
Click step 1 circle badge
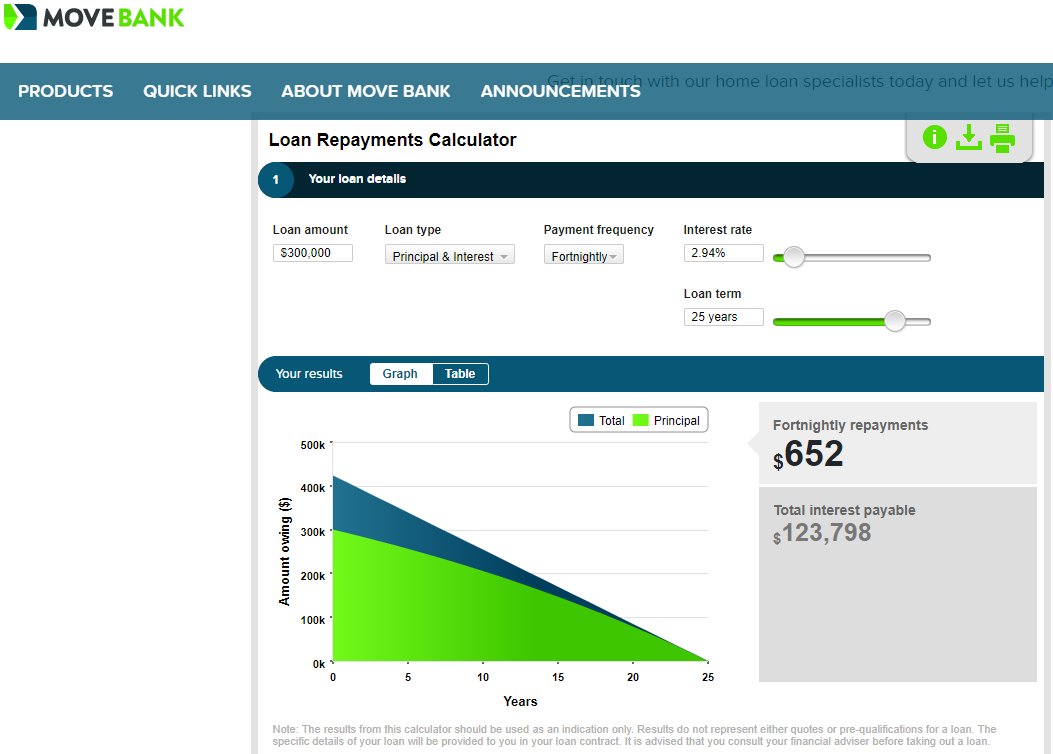click(x=276, y=180)
